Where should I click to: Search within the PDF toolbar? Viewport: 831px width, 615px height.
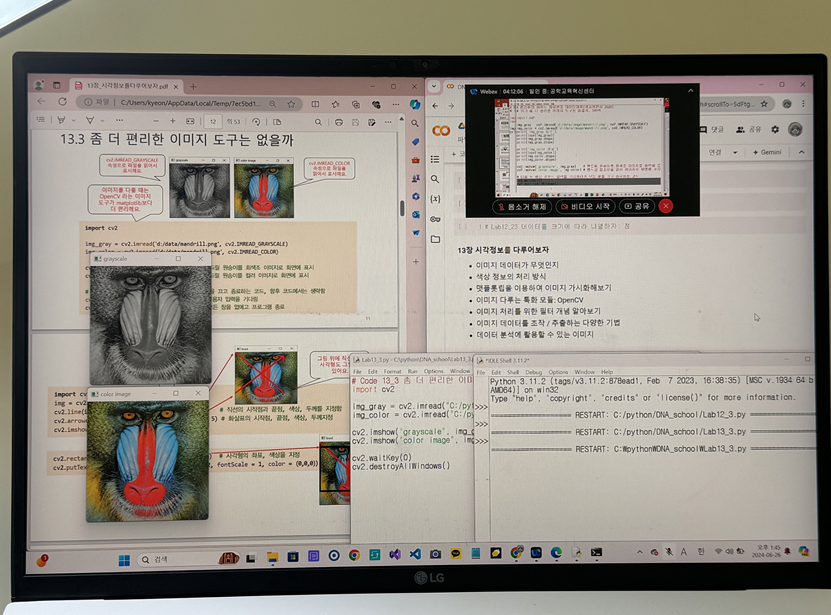pyautogui.click(x=318, y=122)
